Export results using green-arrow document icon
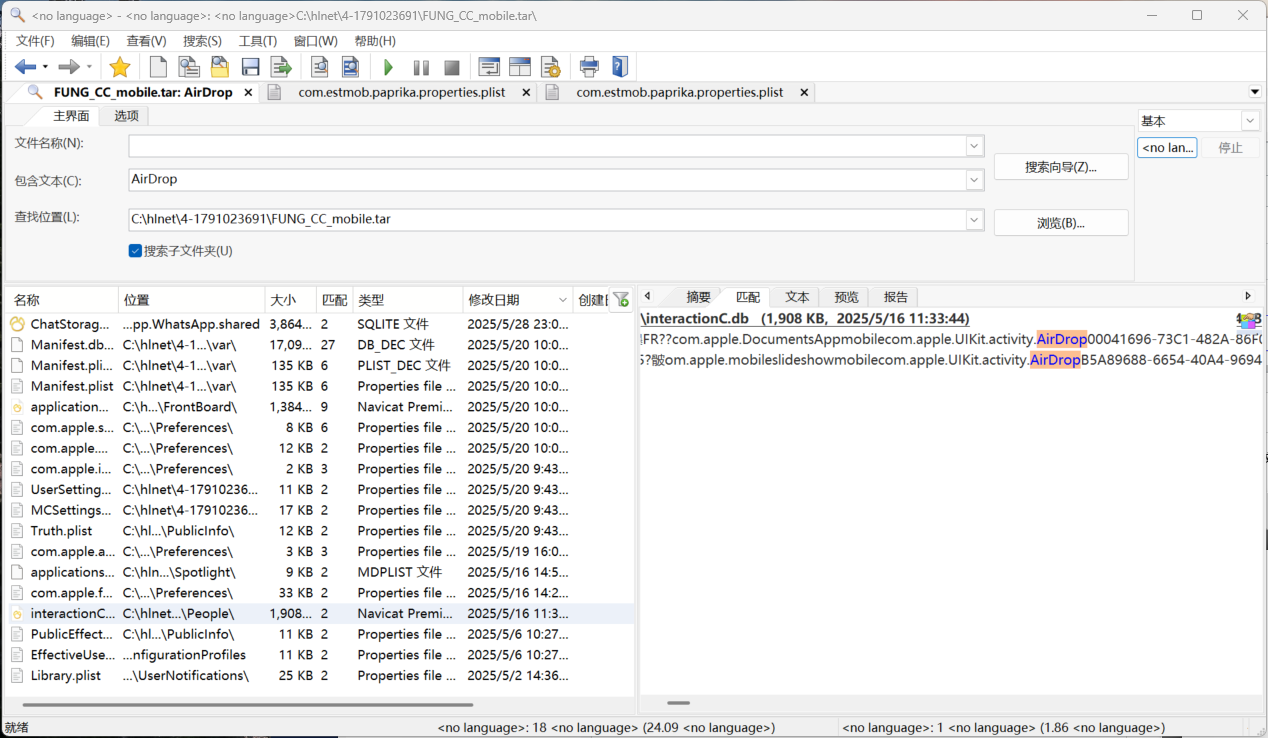 tap(282, 67)
